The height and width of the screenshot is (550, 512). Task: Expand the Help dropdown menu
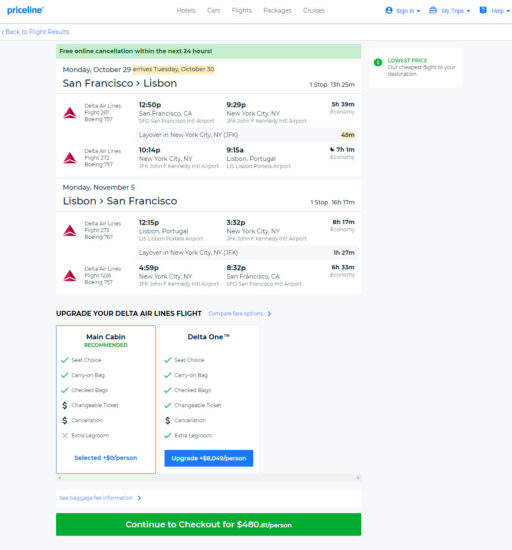pyautogui.click(x=494, y=11)
